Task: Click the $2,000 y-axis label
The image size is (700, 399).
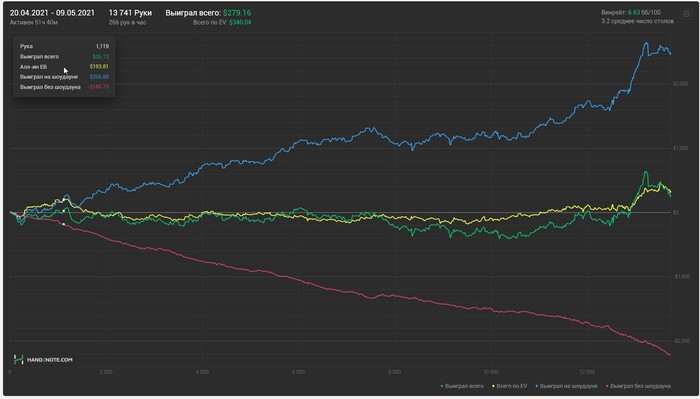Action: coord(679,84)
